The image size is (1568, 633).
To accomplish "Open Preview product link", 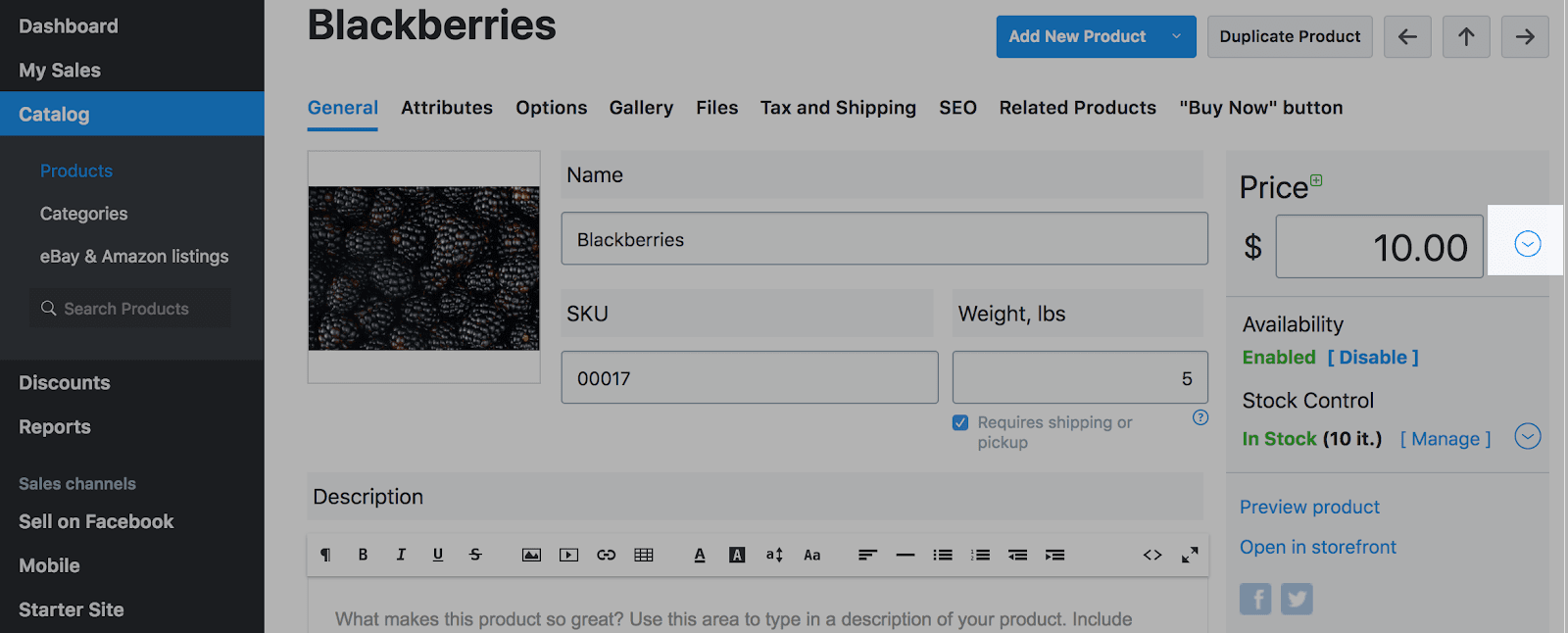I will pos(1309,507).
